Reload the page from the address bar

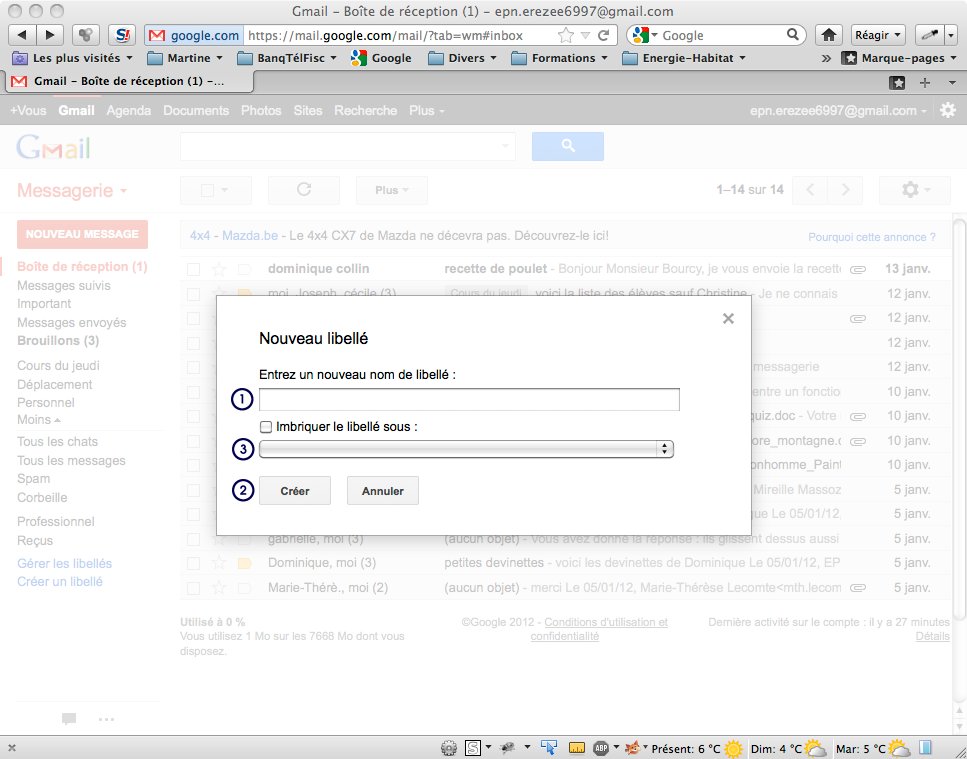604,35
